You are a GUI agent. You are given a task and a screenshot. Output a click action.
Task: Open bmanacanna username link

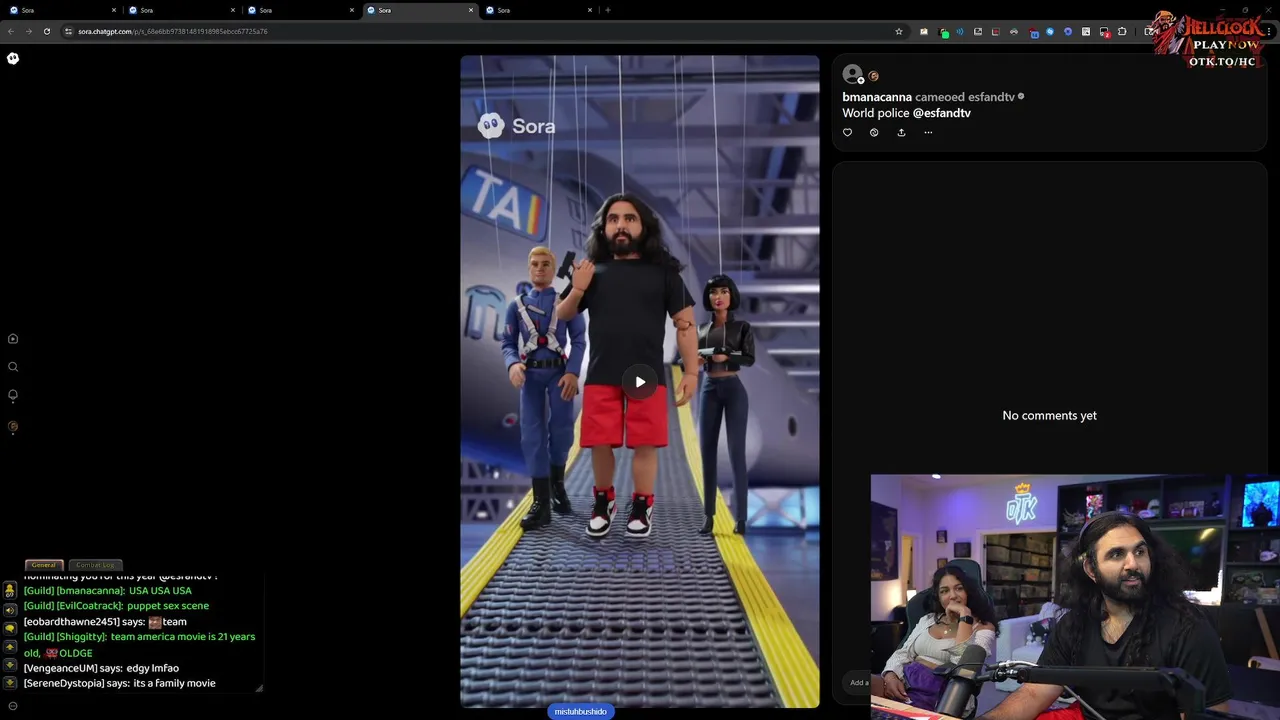877,97
